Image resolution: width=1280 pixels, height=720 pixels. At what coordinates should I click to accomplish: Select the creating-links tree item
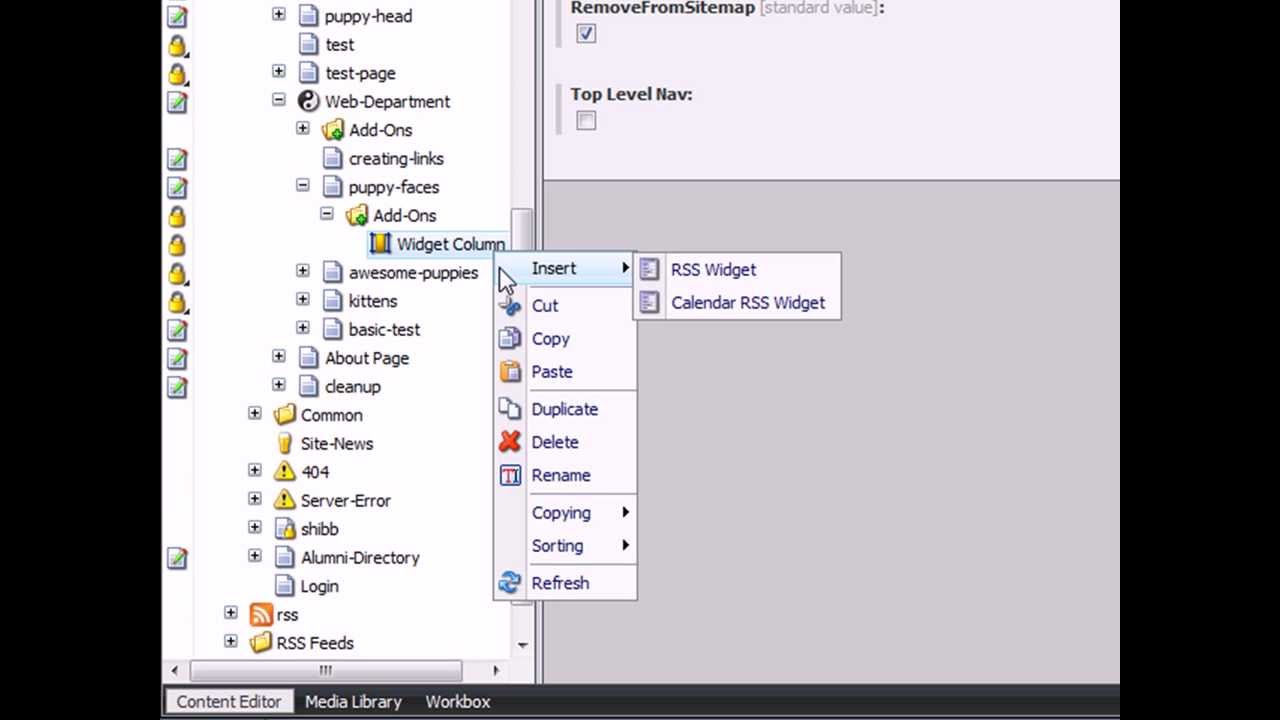pyautogui.click(x=396, y=159)
